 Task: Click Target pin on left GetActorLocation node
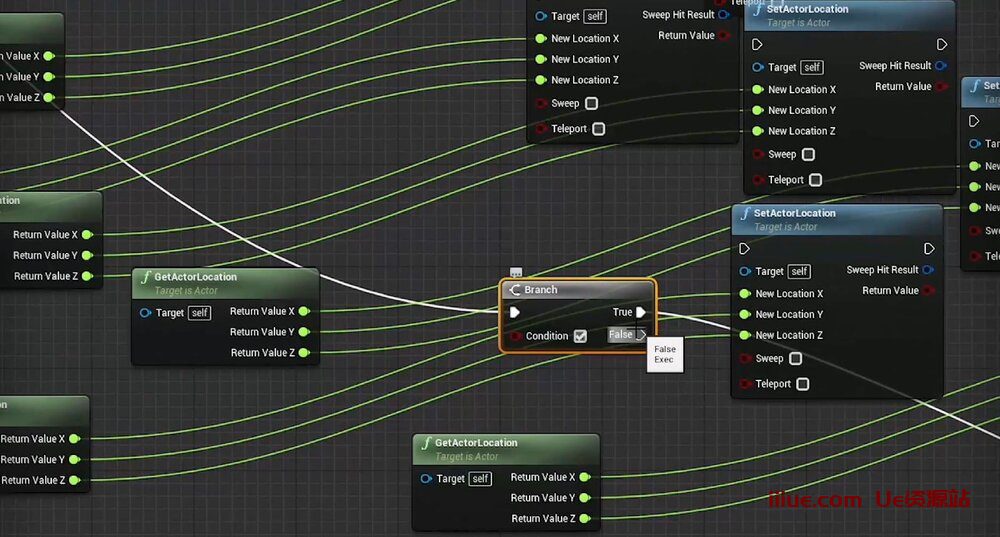(x=145, y=313)
